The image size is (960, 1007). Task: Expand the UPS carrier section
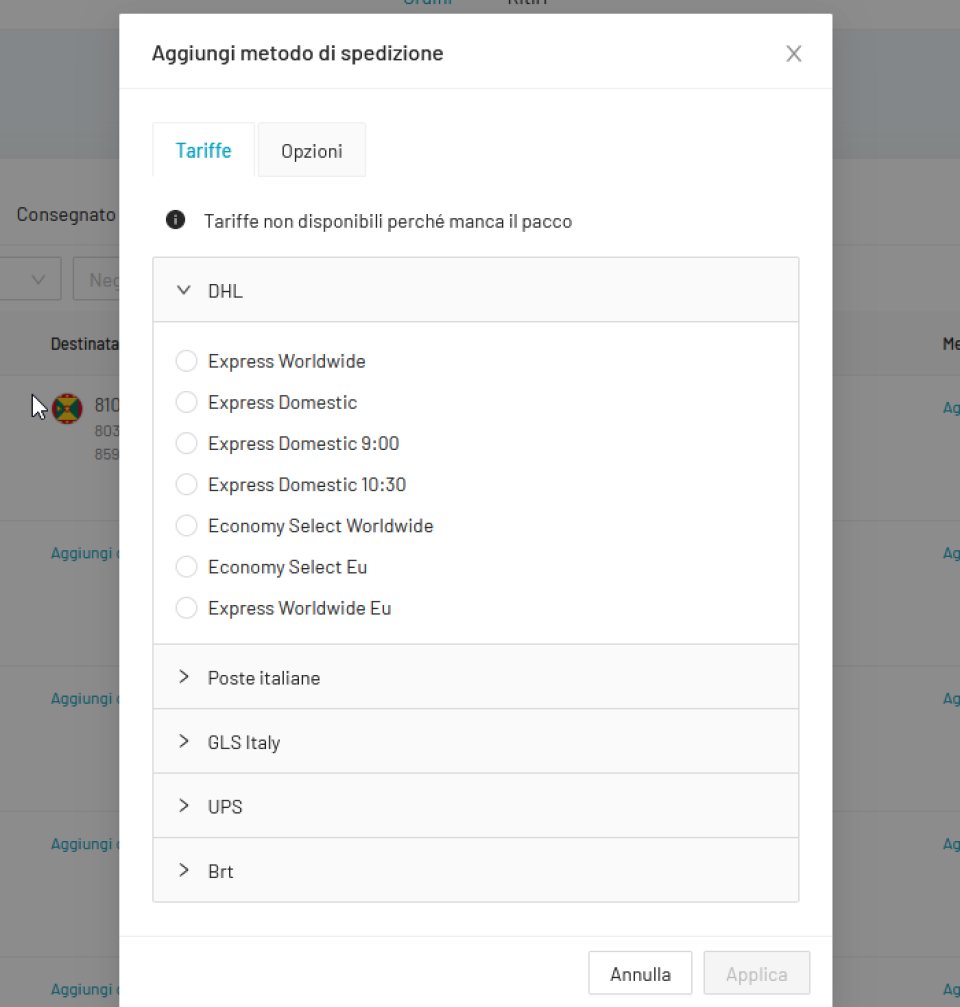(x=184, y=806)
